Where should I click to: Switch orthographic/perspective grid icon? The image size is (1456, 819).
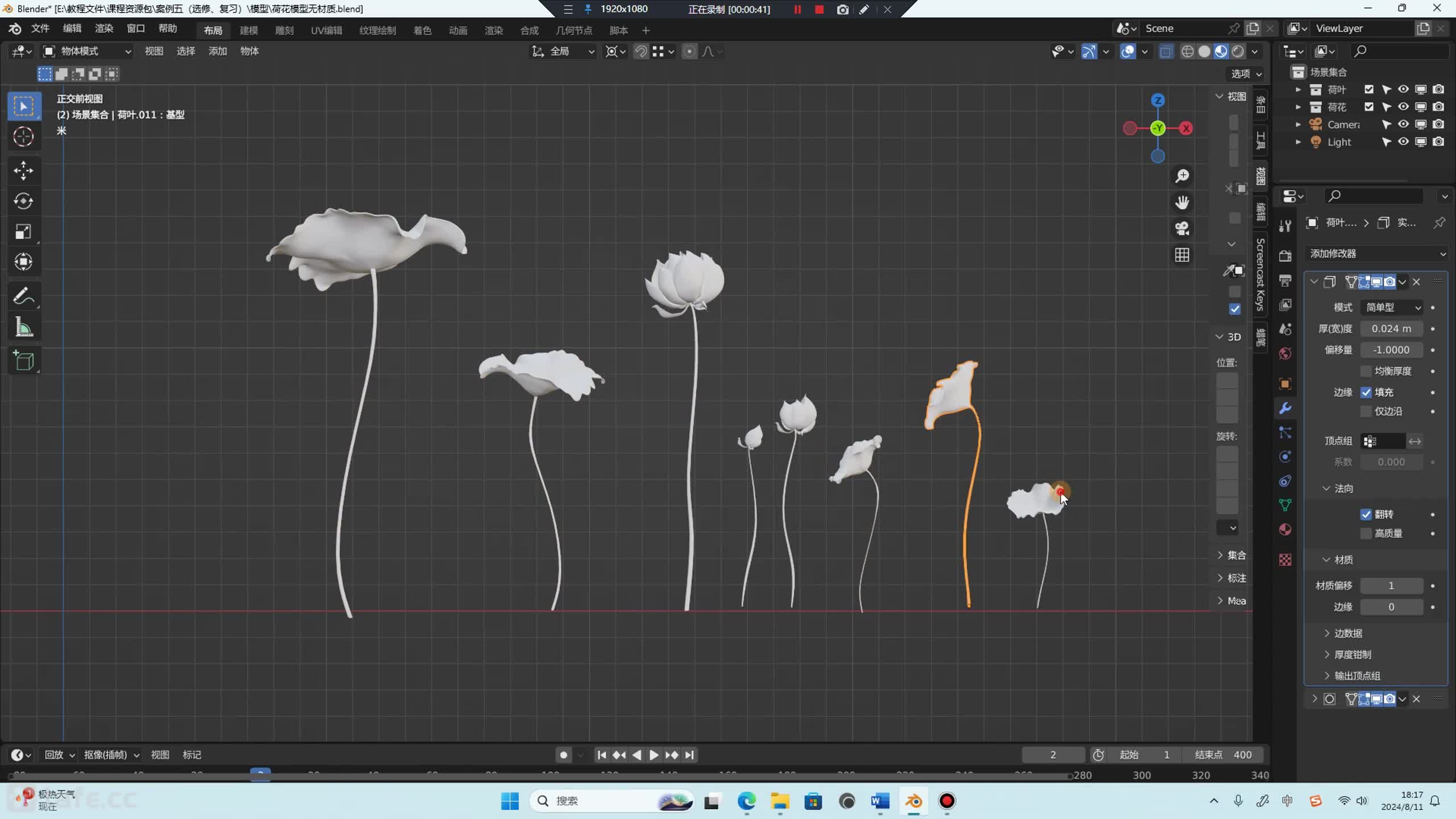coord(1182,255)
